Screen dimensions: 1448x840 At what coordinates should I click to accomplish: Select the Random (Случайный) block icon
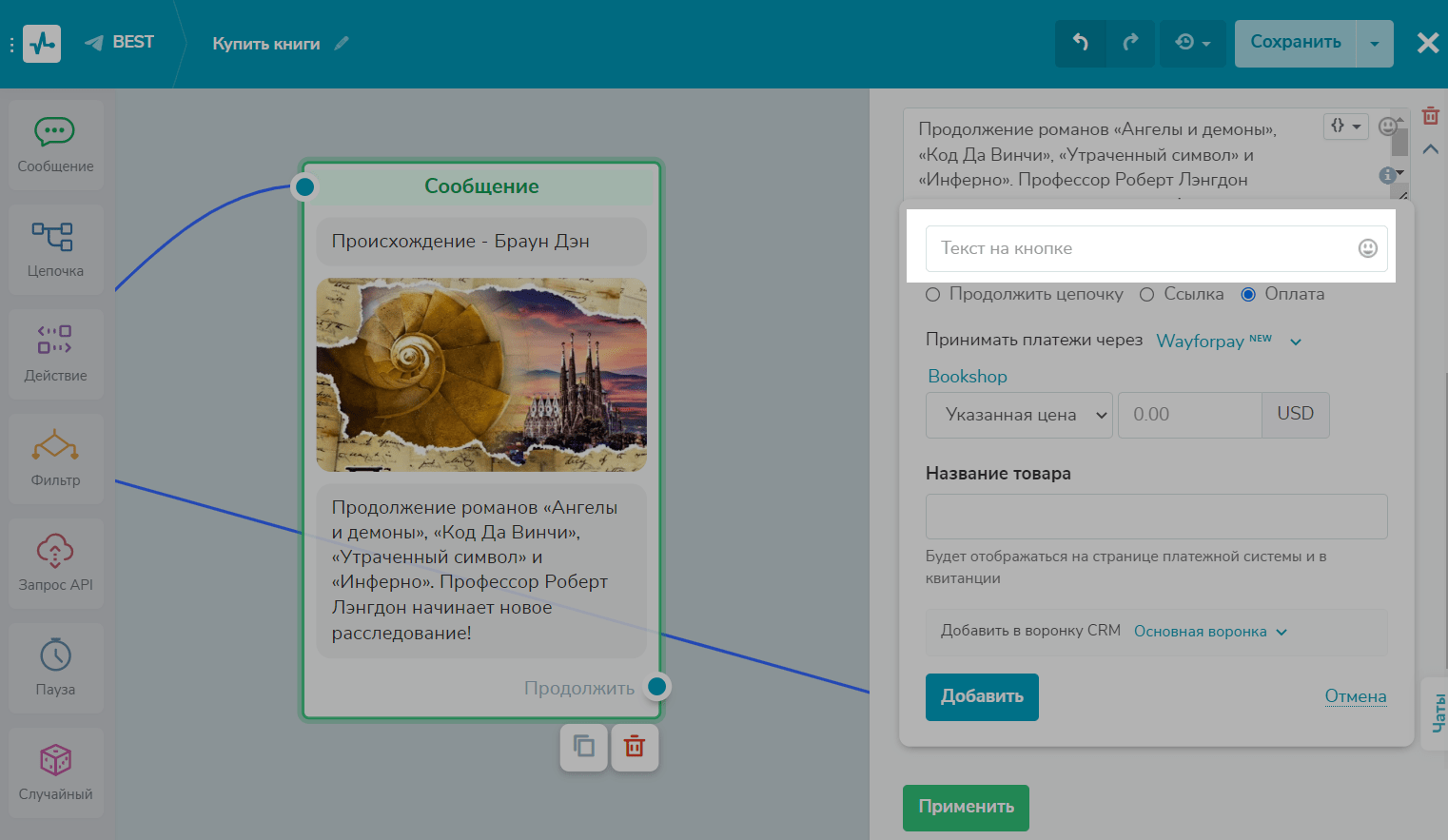pyautogui.click(x=55, y=772)
